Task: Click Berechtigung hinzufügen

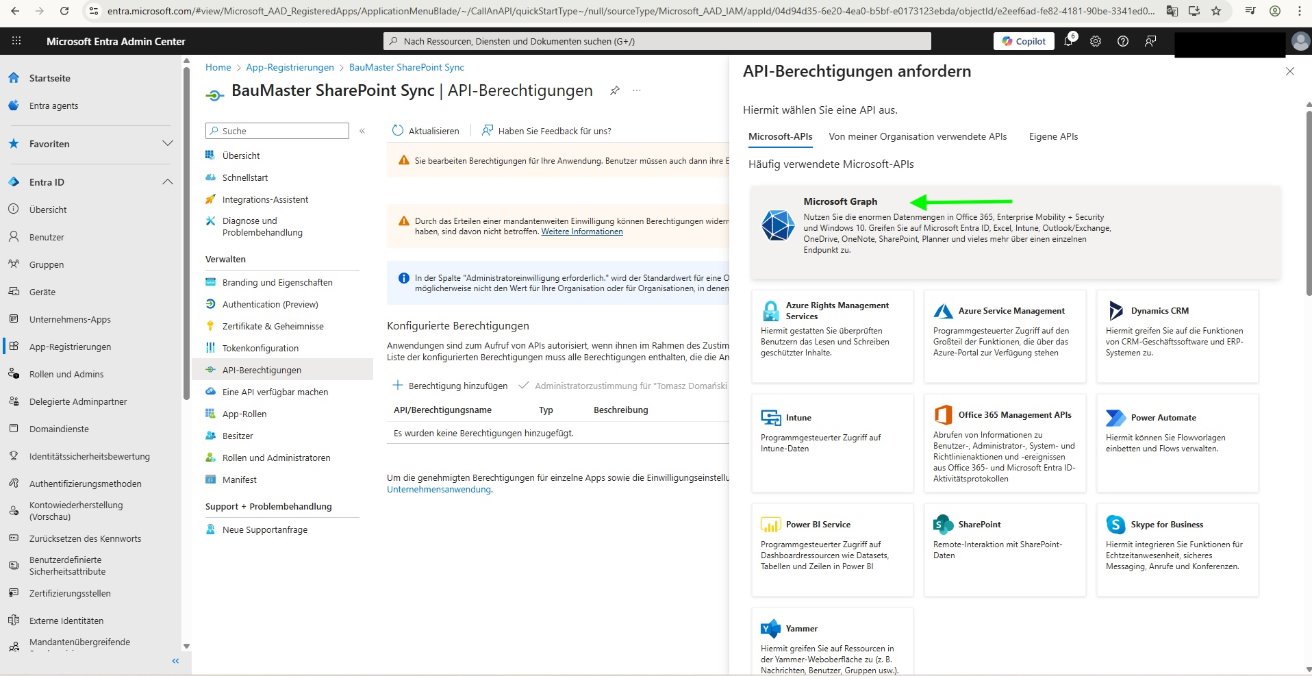Action: pyautogui.click(x=450, y=385)
